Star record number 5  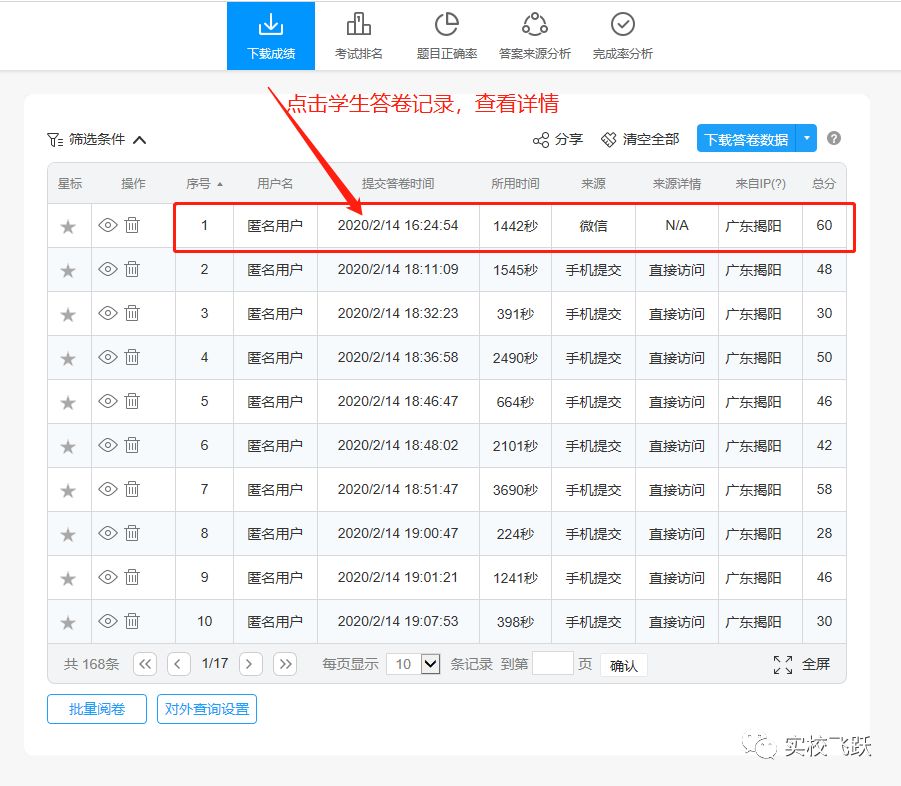tap(68, 401)
